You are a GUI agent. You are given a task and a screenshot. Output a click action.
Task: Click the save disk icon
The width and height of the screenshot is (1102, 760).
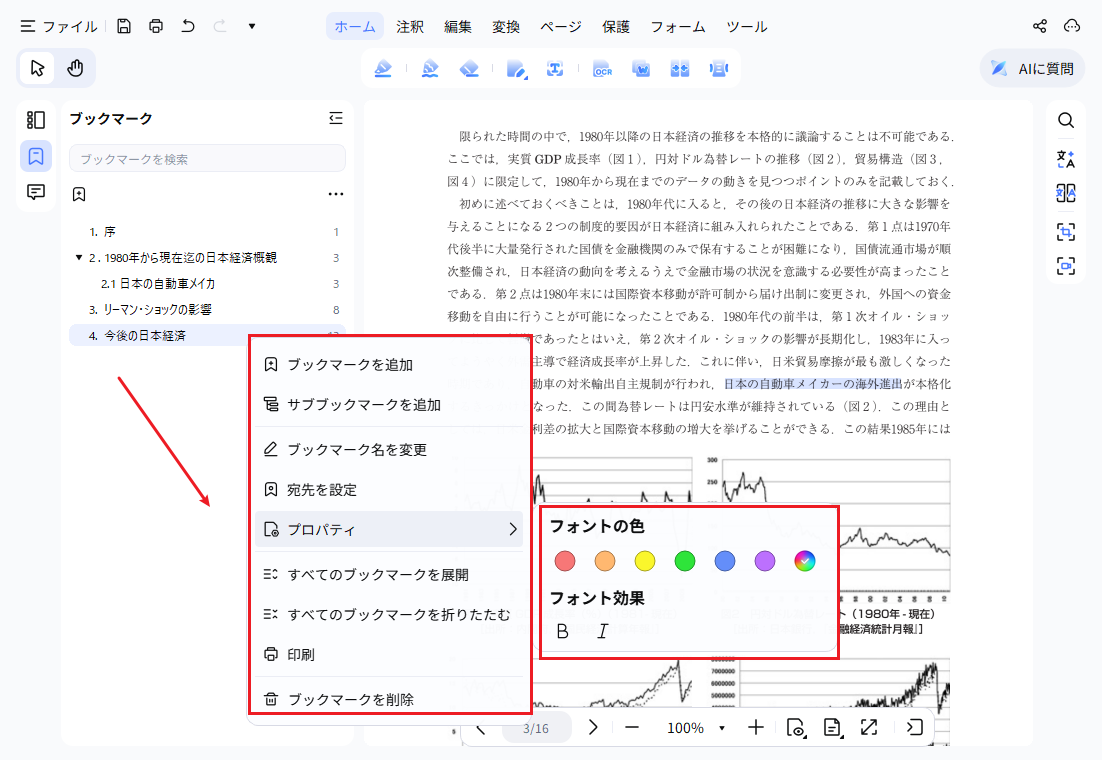pos(124,26)
